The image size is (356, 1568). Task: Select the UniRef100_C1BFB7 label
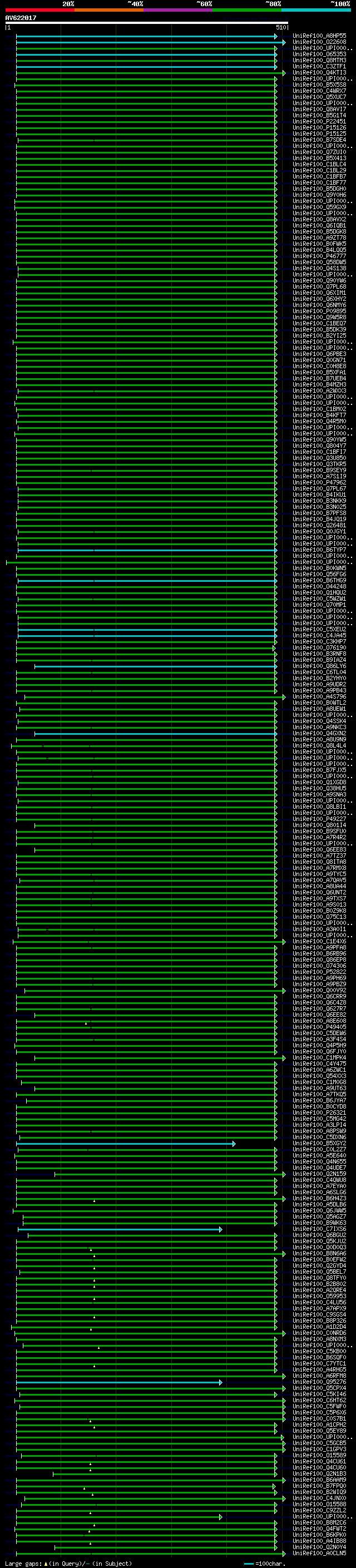click(319, 176)
